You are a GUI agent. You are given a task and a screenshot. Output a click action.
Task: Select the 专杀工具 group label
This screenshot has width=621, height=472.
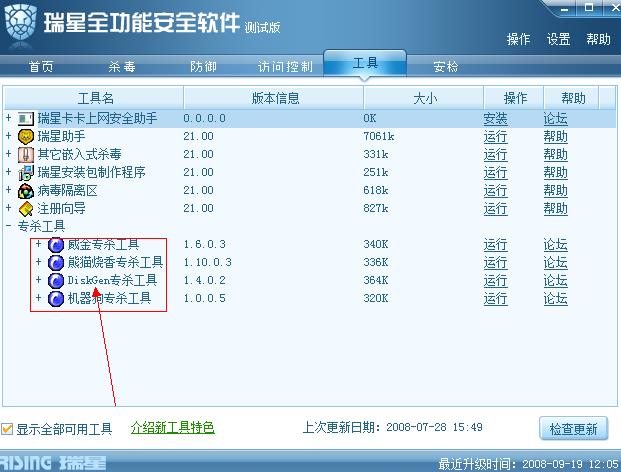pyautogui.click(x=41, y=226)
